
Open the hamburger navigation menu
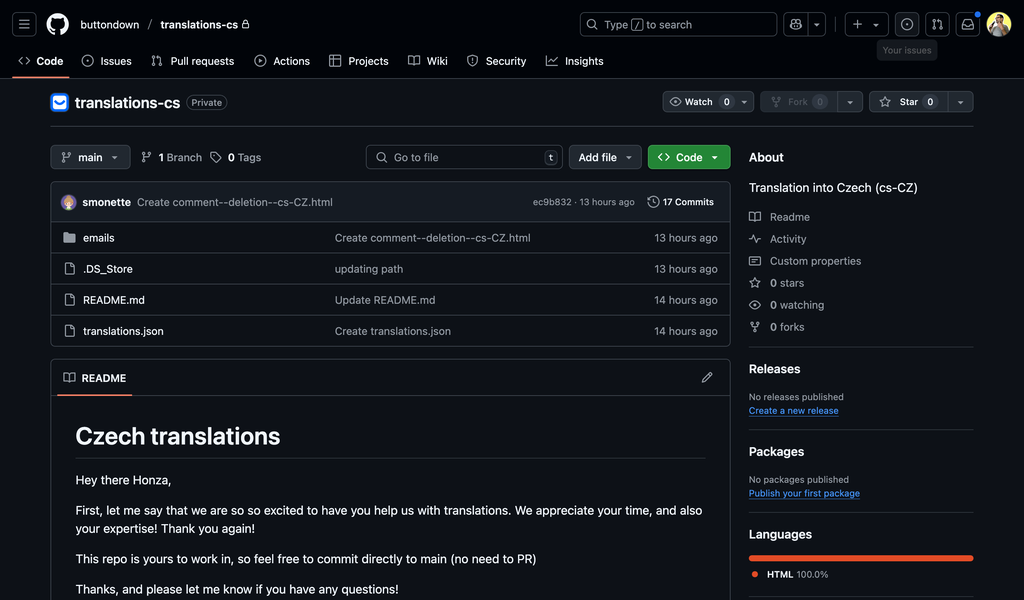[24, 24]
